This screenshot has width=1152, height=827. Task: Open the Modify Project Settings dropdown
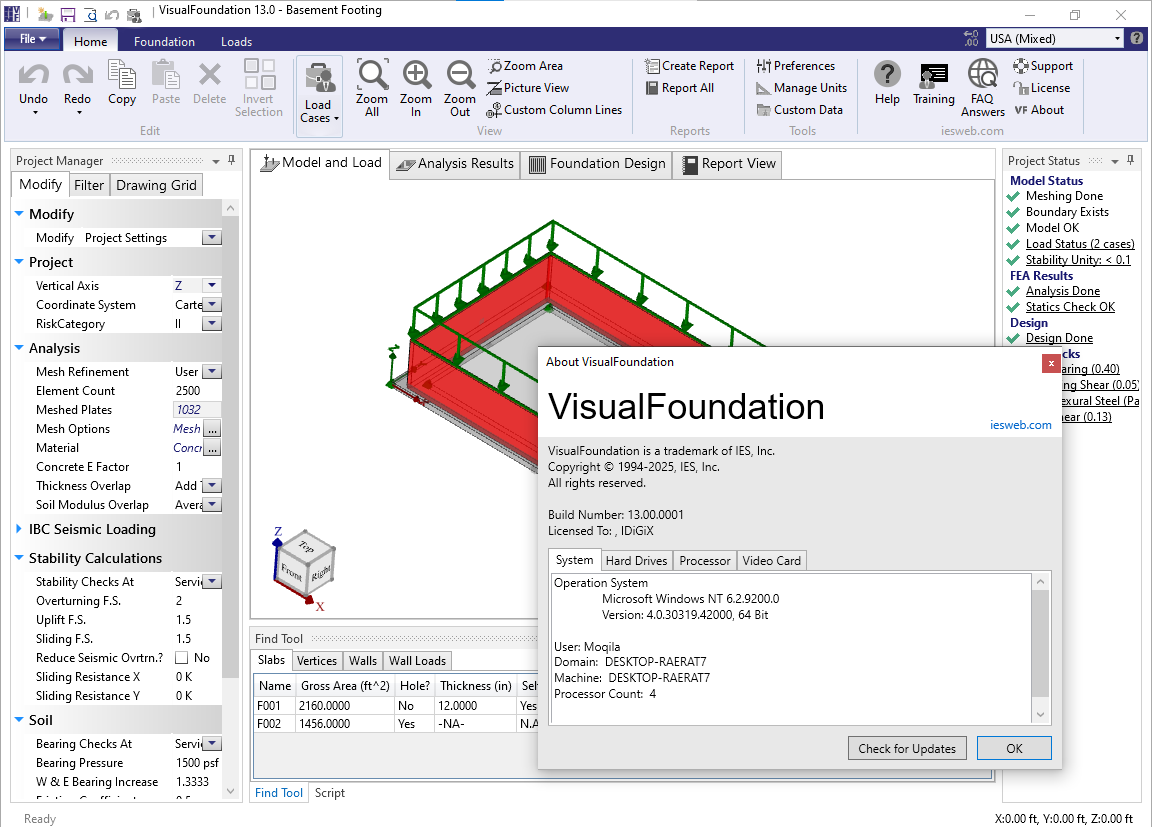click(212, 238)
